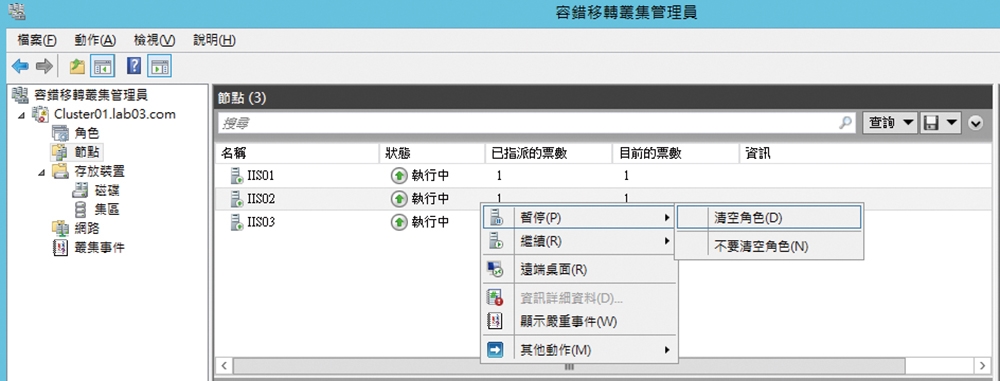The image size is (1000, 381).
Task: Click the horizontal scrollbar thumb
Action: point(569,366)
